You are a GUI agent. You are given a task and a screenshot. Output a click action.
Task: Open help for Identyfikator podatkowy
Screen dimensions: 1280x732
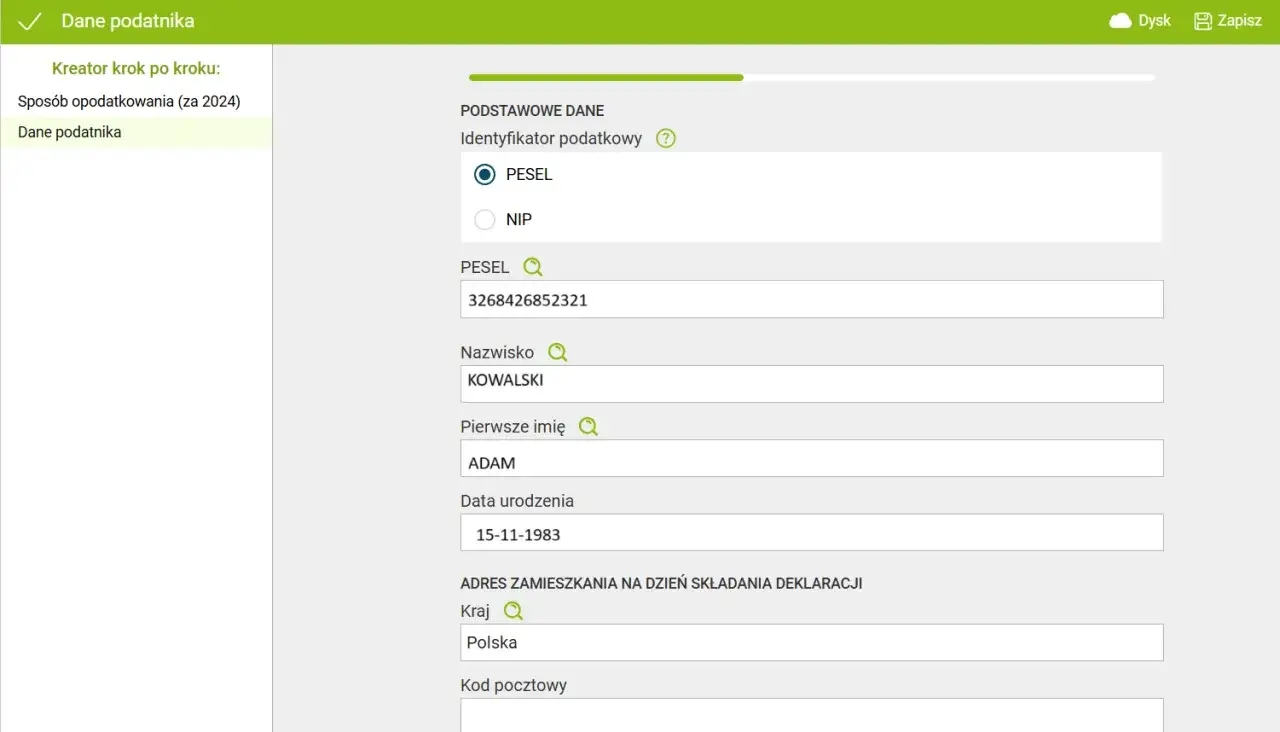666,139
